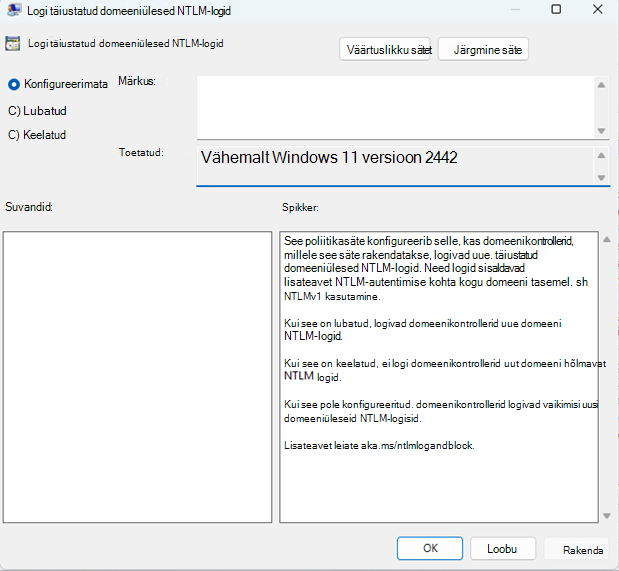The image size is (619, 571).
Task: Cancel with the Loobu button
Action: coord(503,548)
